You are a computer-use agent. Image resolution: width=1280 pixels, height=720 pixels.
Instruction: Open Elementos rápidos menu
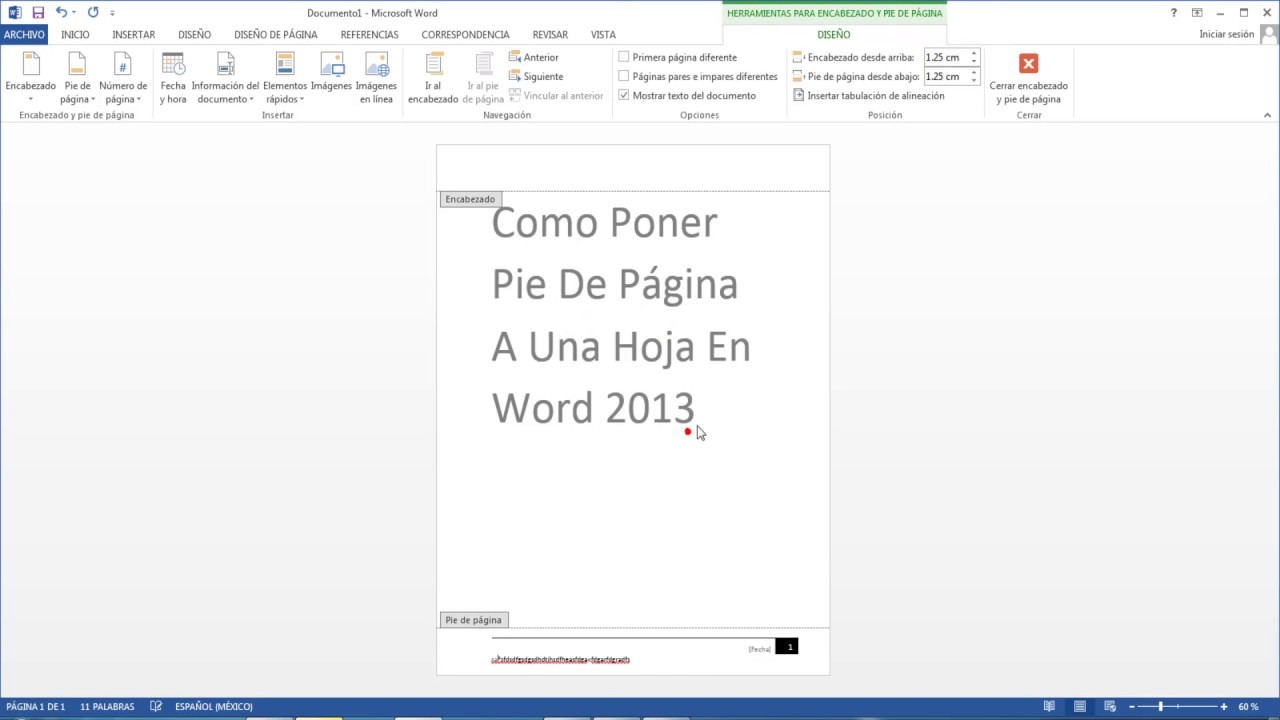pyautogui.click(x=285, y=78)
